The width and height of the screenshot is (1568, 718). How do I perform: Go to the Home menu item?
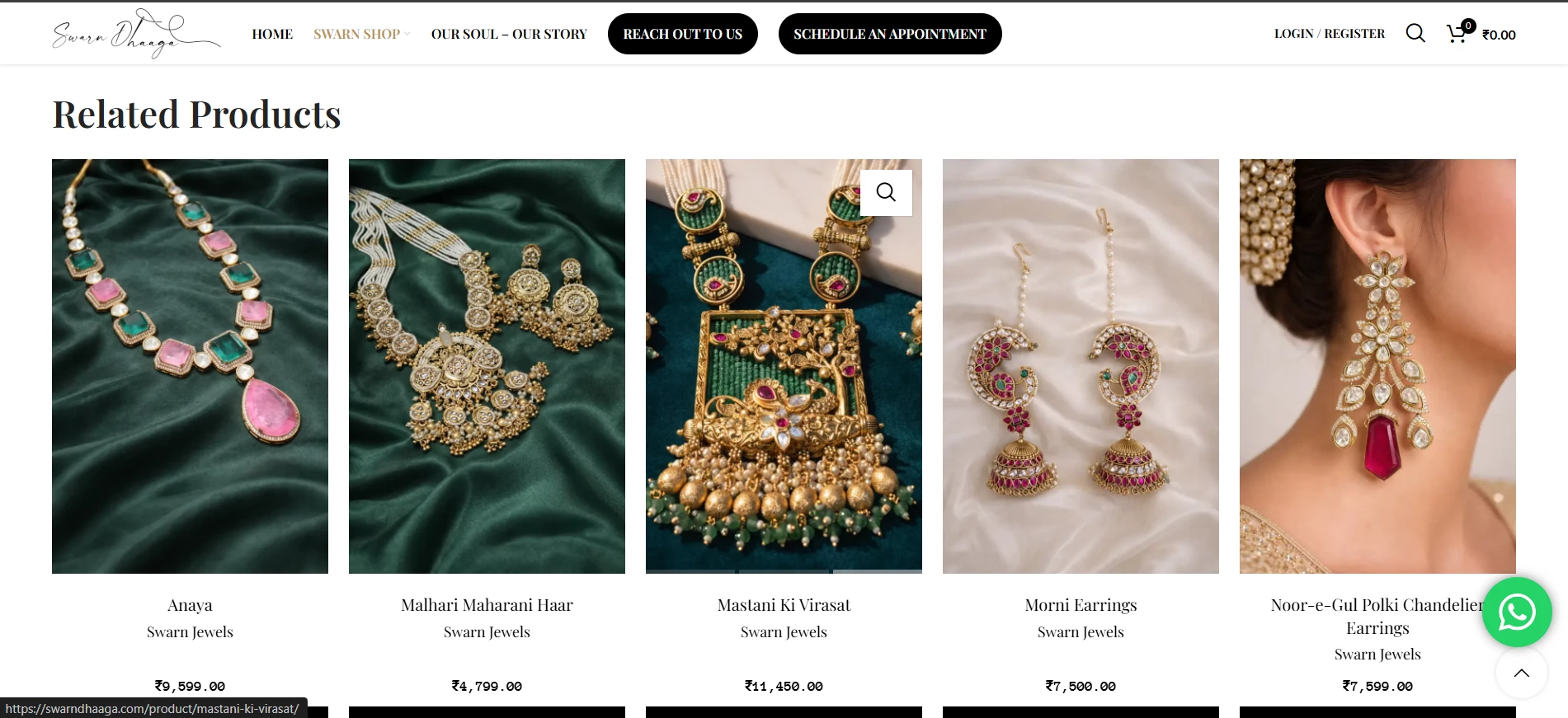pos(272,34)
